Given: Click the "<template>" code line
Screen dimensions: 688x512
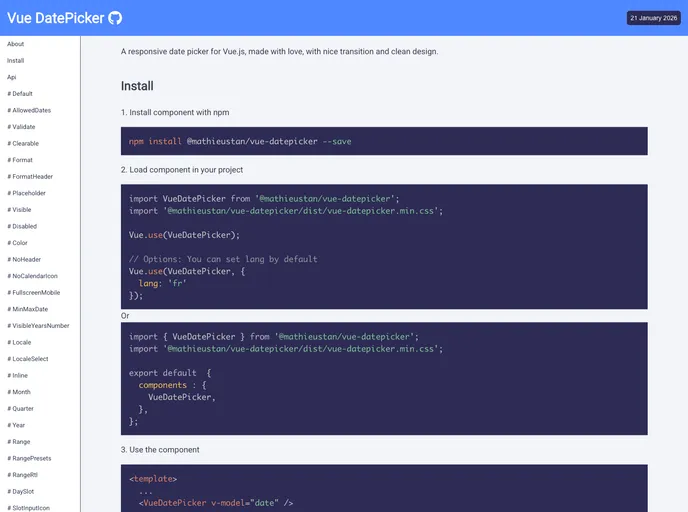Looking at the screenshot, I should (153, 479).
